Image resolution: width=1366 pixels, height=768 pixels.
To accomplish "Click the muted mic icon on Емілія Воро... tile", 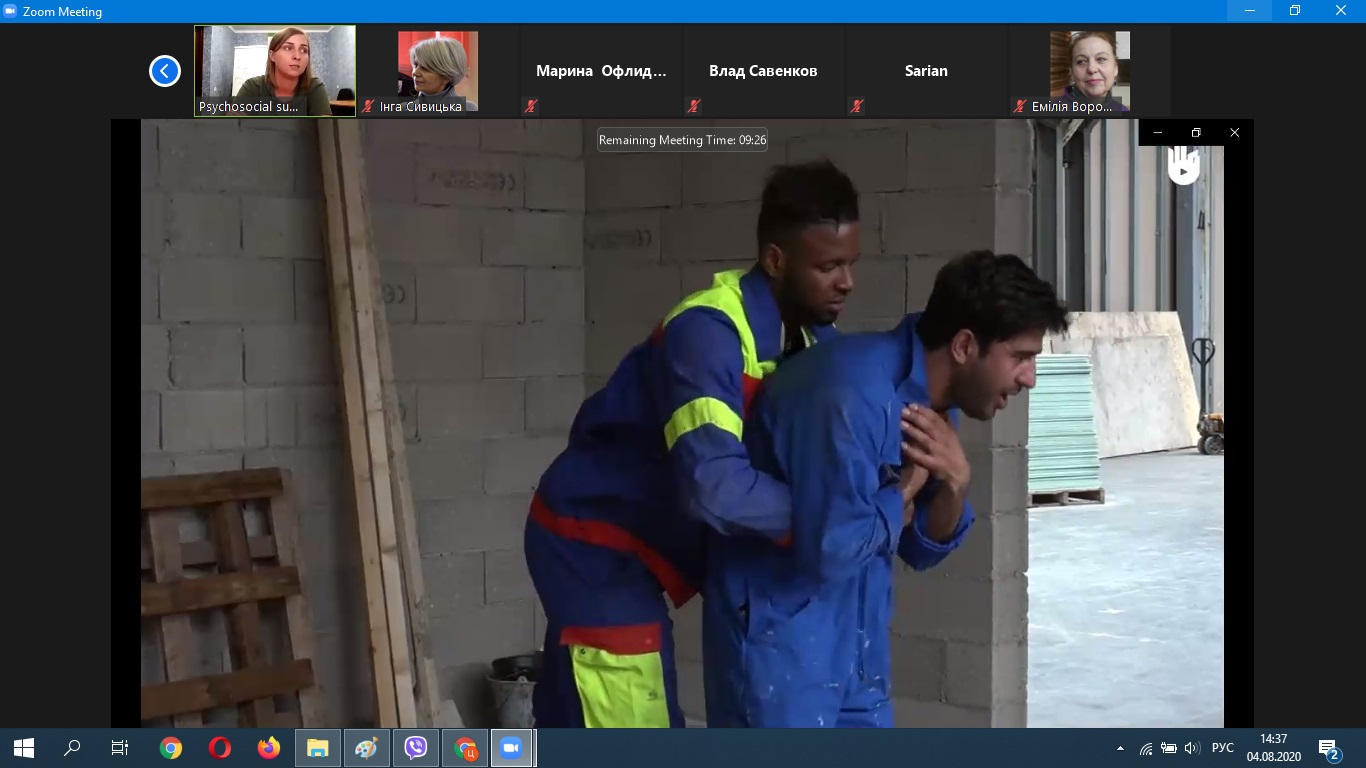I will [x=1020, y=106].
